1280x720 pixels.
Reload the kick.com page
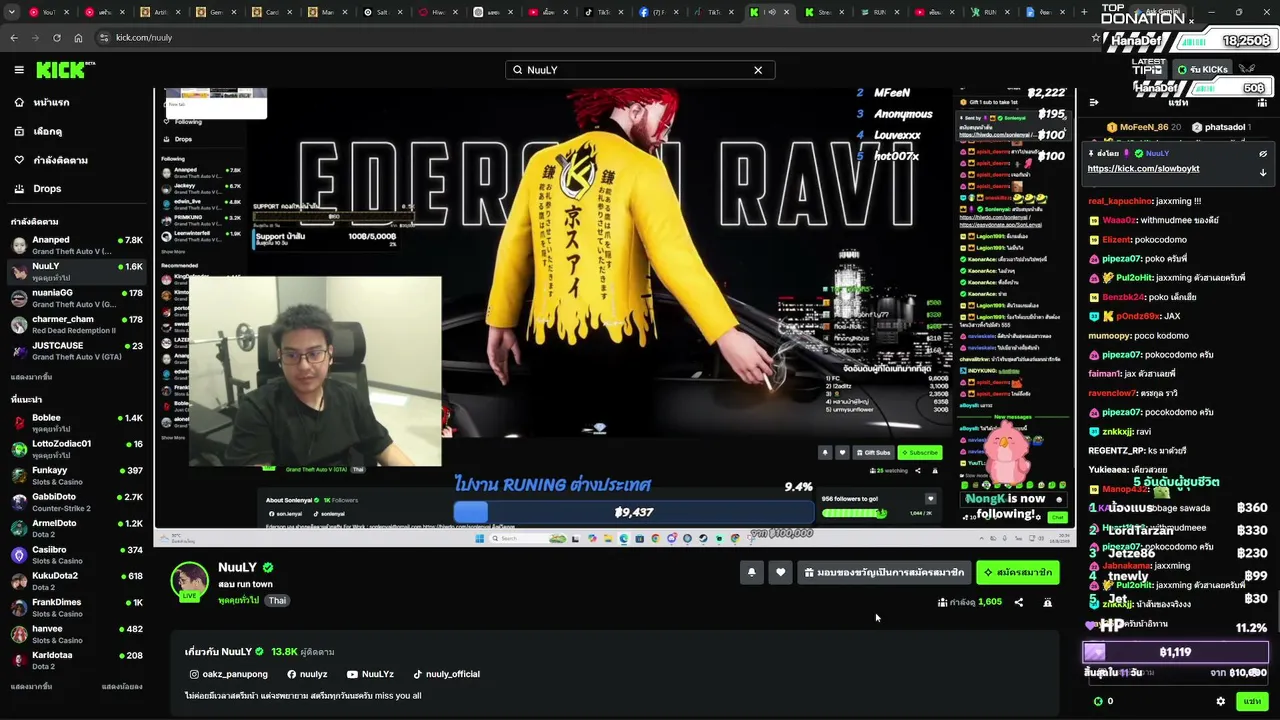[57, 38]
